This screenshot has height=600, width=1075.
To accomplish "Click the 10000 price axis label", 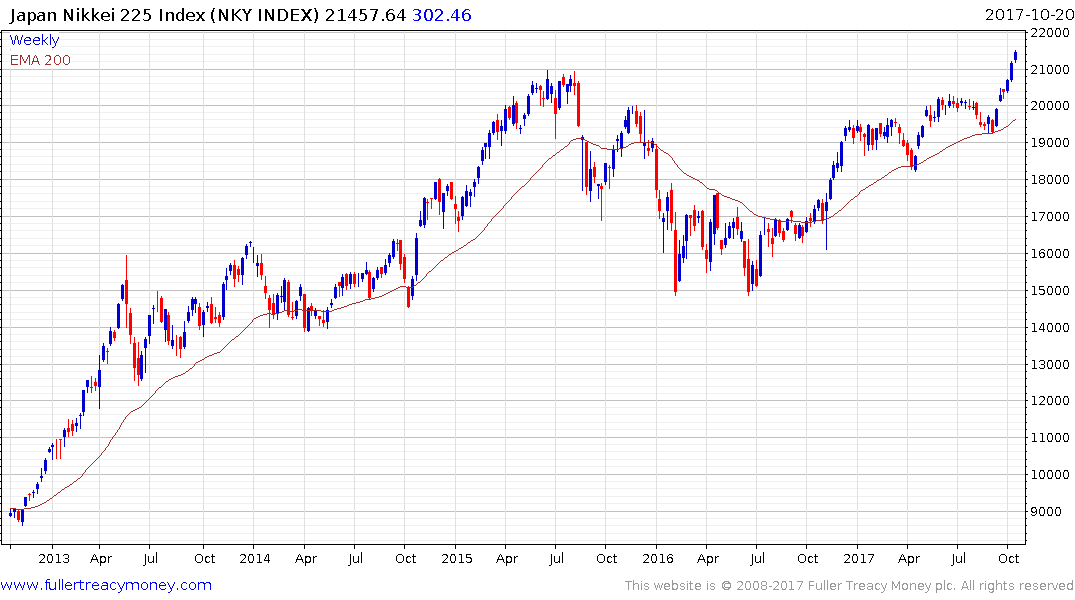I will click(1050, 475).
